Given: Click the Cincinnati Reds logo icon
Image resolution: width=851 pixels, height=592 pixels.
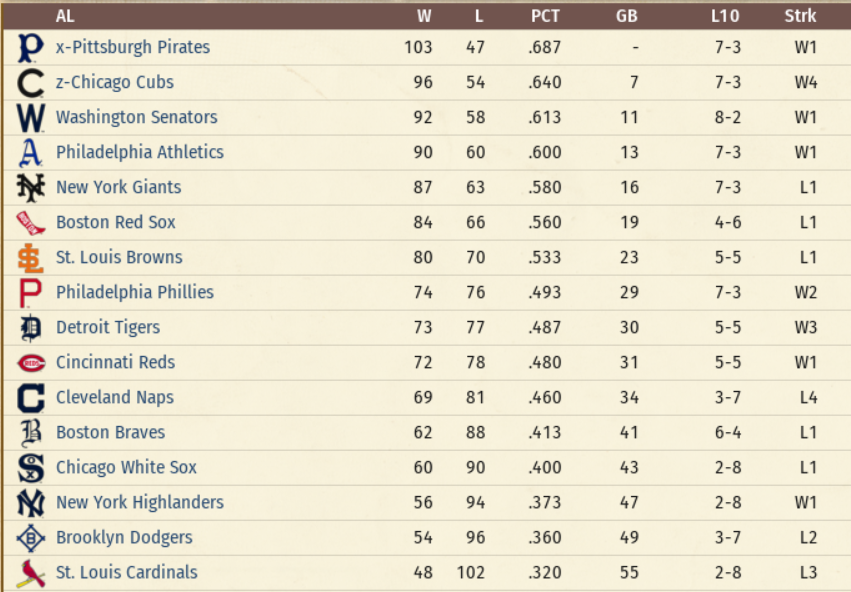Looking at the screenshot, I should coord(31,362).
